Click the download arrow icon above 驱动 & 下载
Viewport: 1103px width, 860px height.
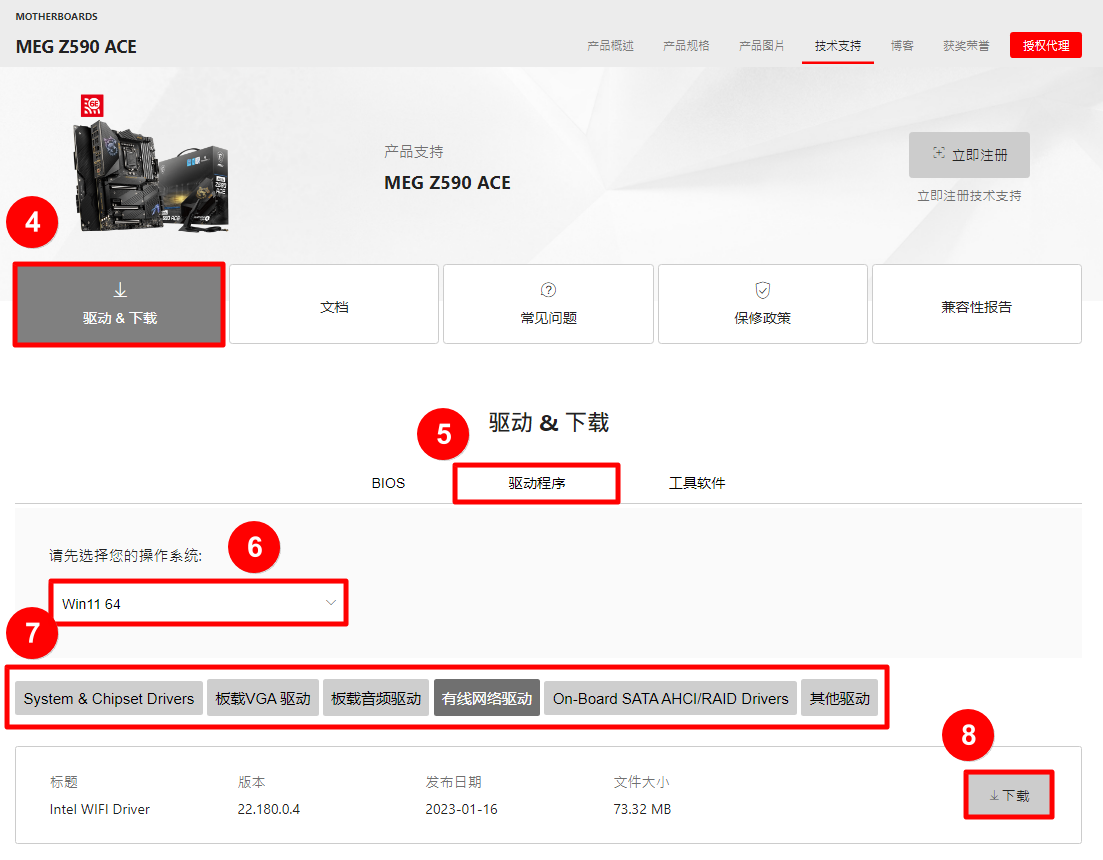[120, 290]
